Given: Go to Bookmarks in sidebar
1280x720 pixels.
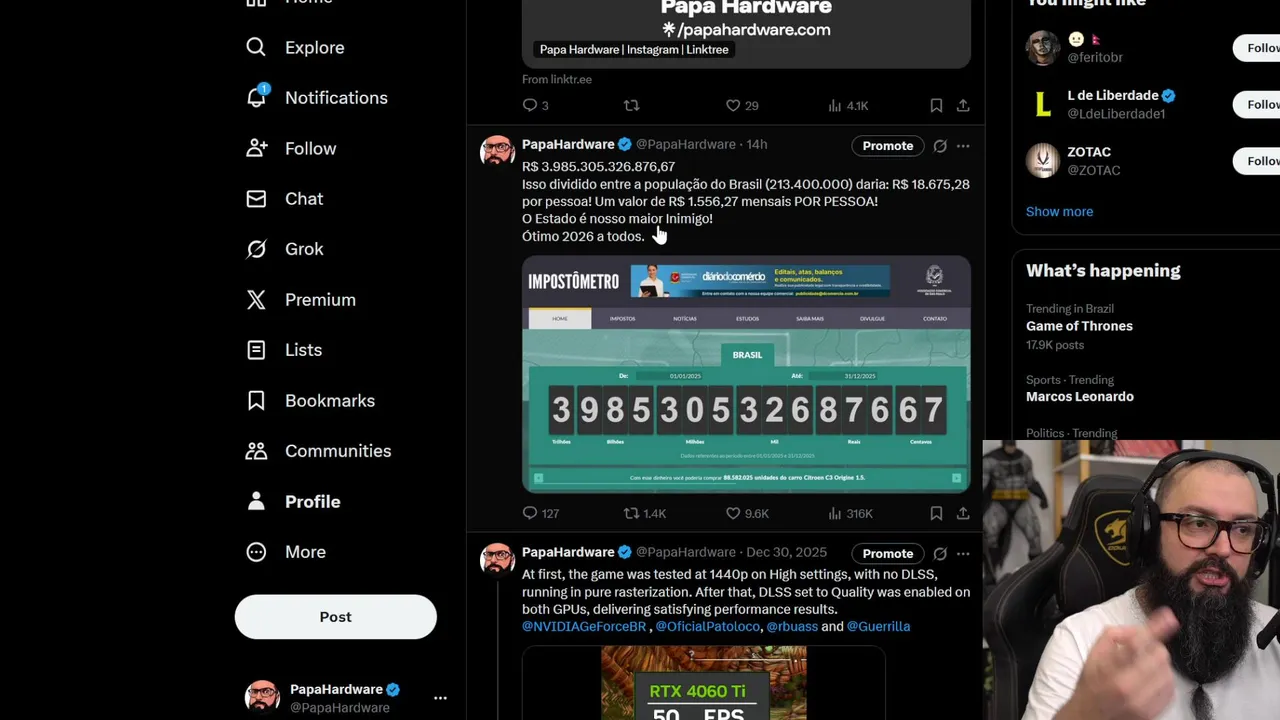Looking at the screenshot, I should (310, 401).
